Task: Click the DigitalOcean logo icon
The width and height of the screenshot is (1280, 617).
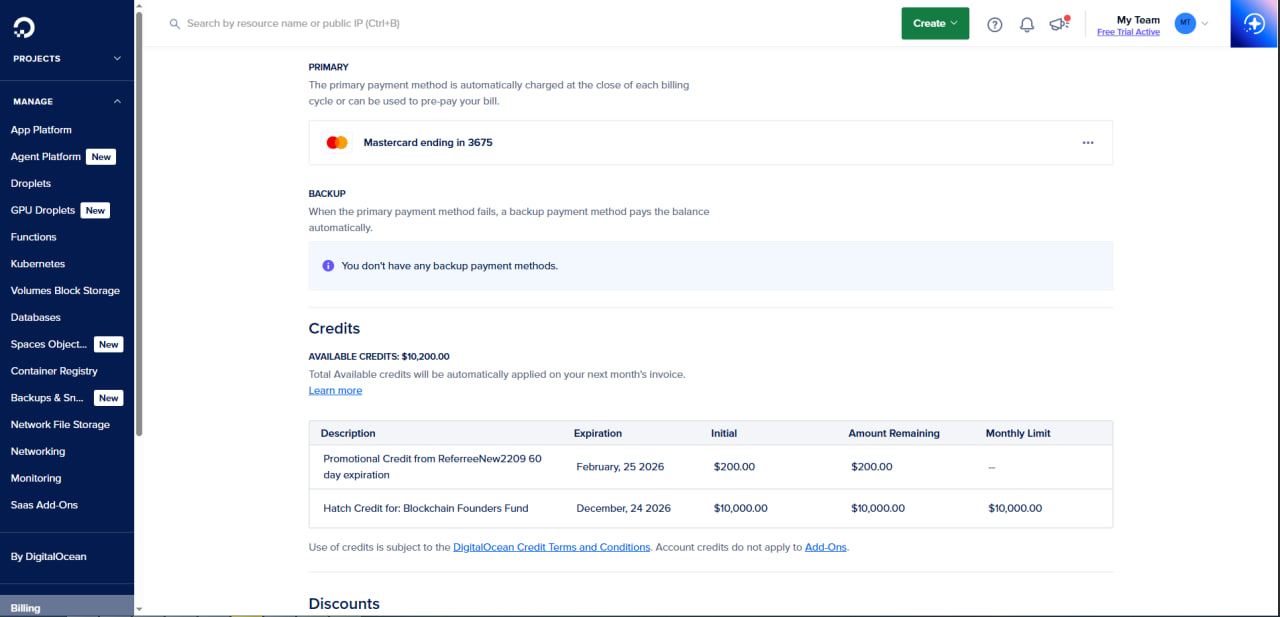Action: 22,24
